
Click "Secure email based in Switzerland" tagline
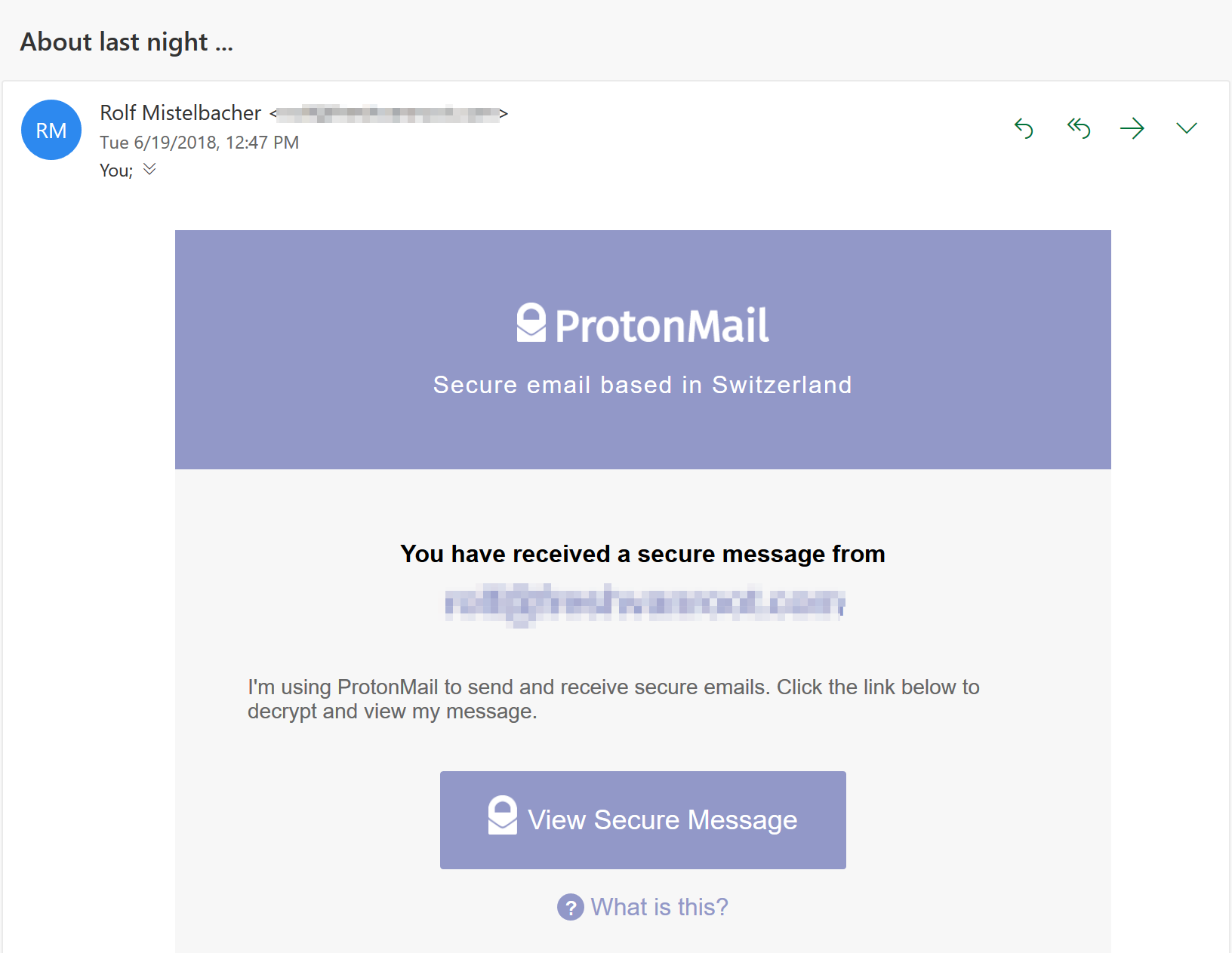pyautogui.click(x=642, y=385)
